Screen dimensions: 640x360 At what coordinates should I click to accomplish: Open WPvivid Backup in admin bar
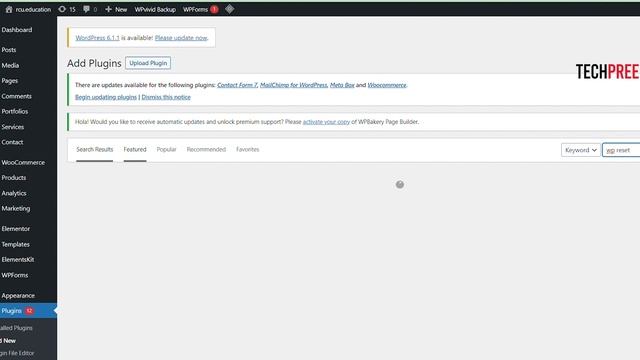(x=155, y=9)
